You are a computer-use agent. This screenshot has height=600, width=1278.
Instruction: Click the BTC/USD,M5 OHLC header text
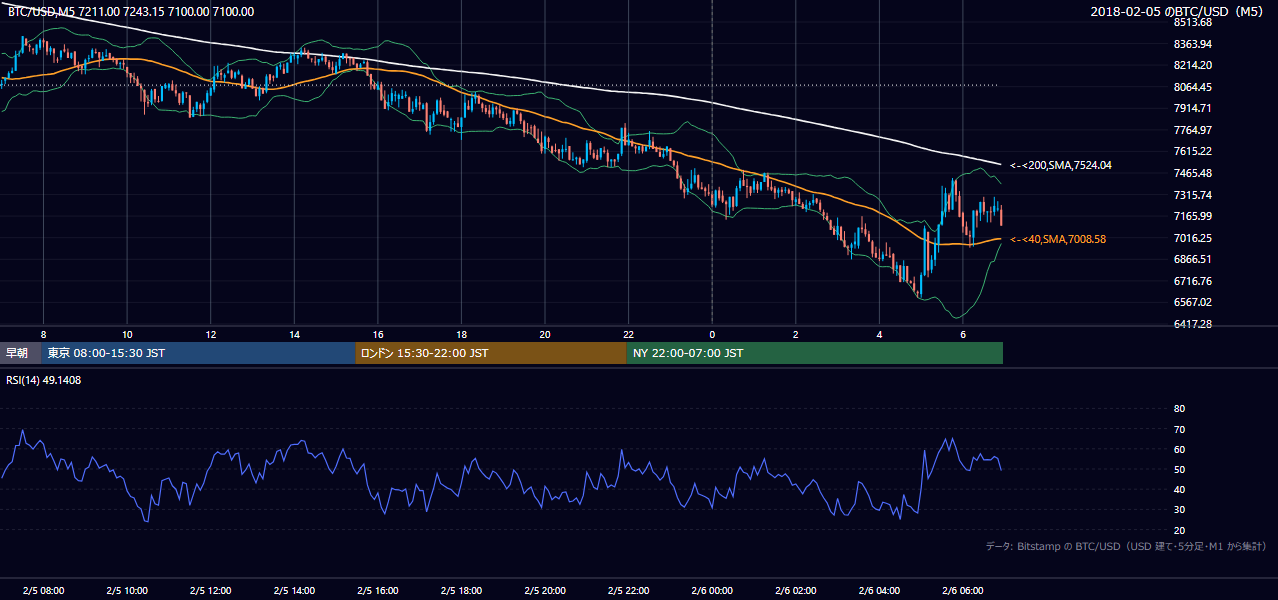pyautogui.click(x=130, y=12)
